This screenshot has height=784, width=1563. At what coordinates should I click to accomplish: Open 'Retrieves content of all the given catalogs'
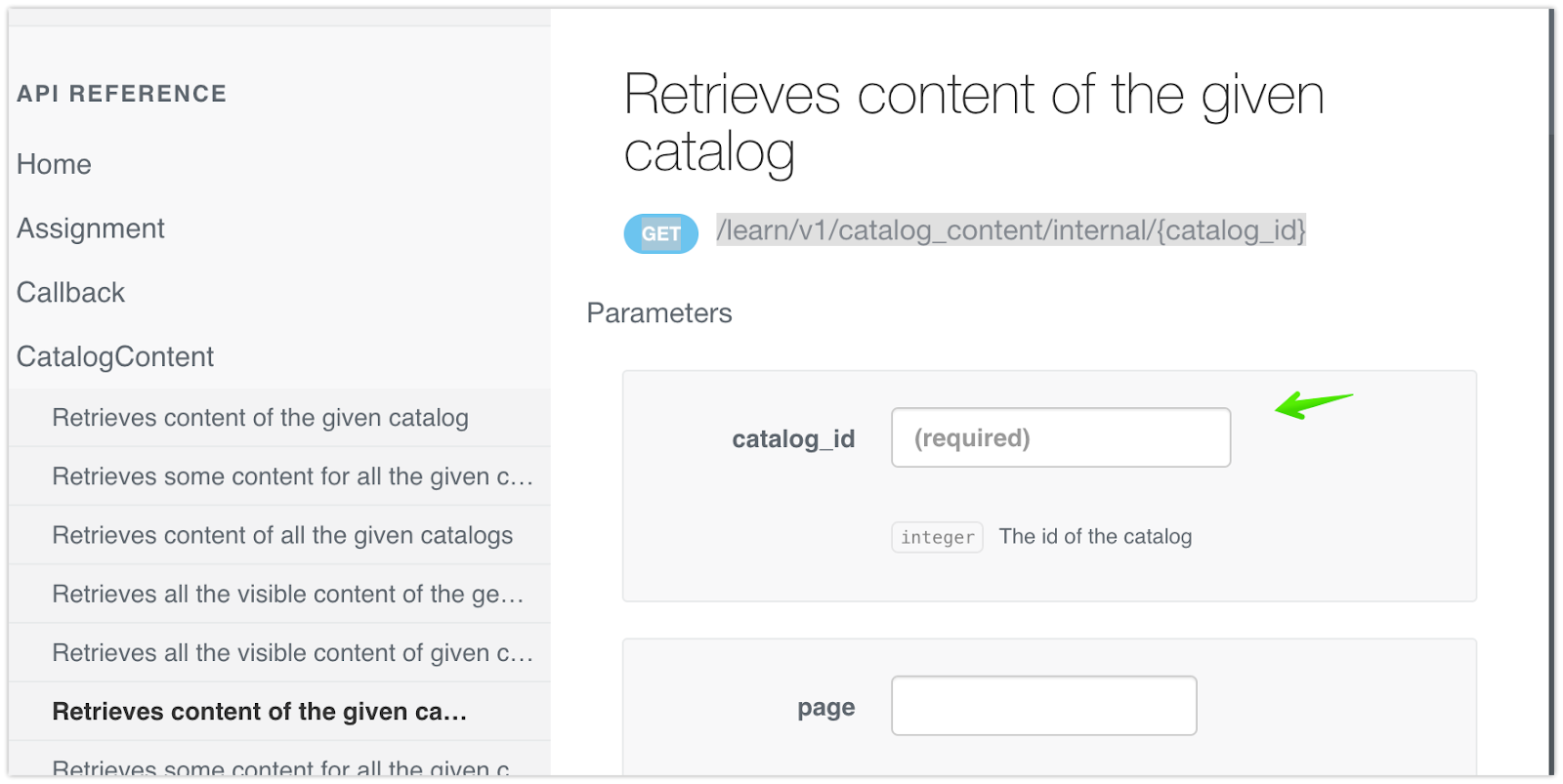pyautogui.click(x=282, y=535)
